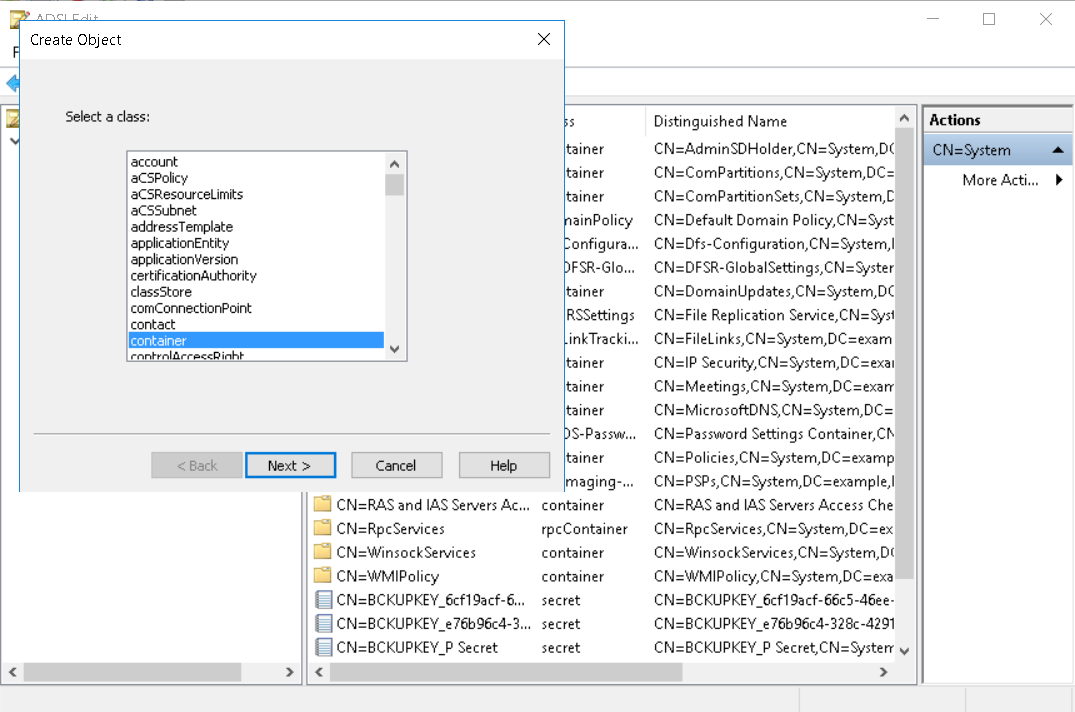
Task: Click the BCKUPKEY_6cf19acf secret object icon
Action: tap(322, 600)
